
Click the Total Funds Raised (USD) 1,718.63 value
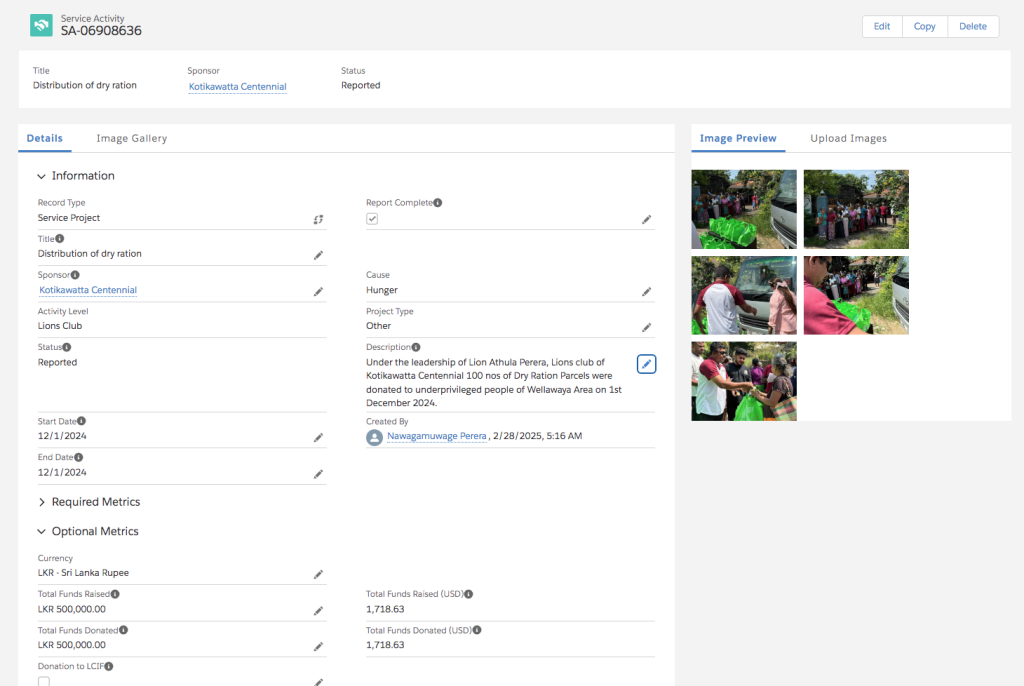(x=385, y=609)
